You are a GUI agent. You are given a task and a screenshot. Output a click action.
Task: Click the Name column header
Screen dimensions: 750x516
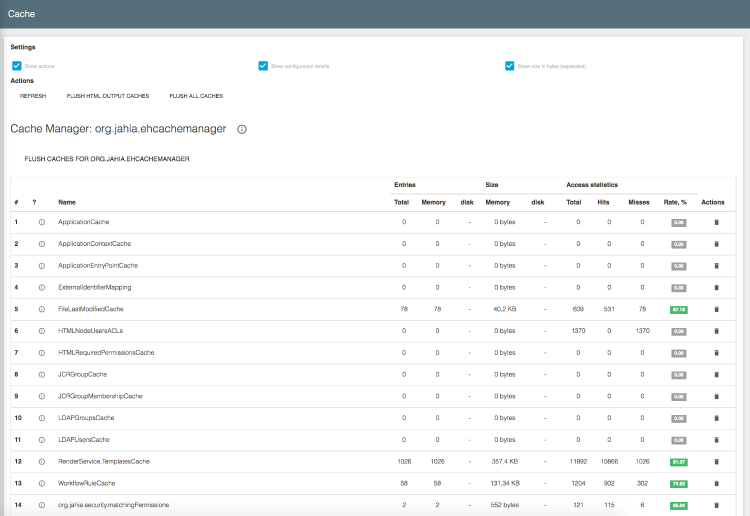(67, 202)
